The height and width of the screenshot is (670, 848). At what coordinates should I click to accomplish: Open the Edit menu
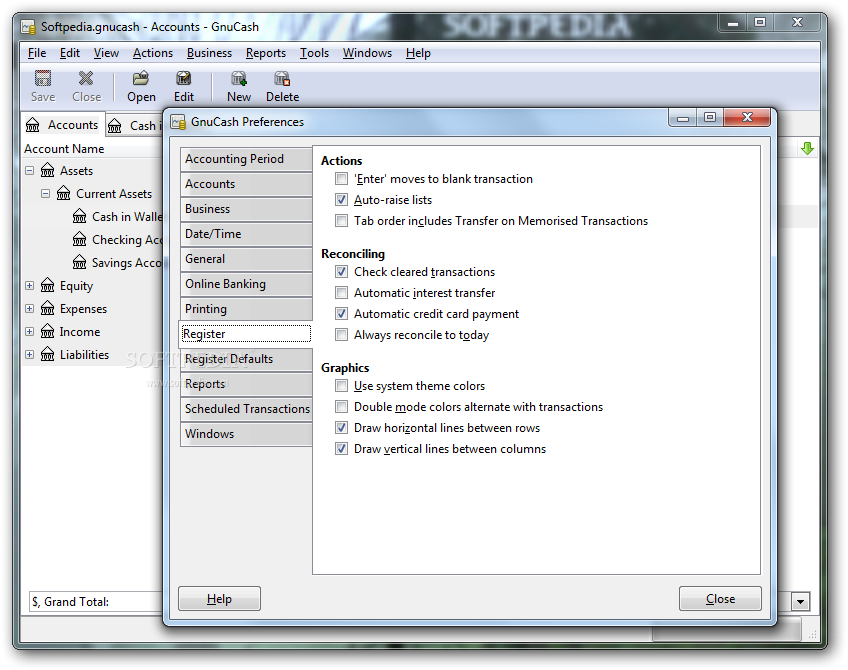(x=70, y=53)
